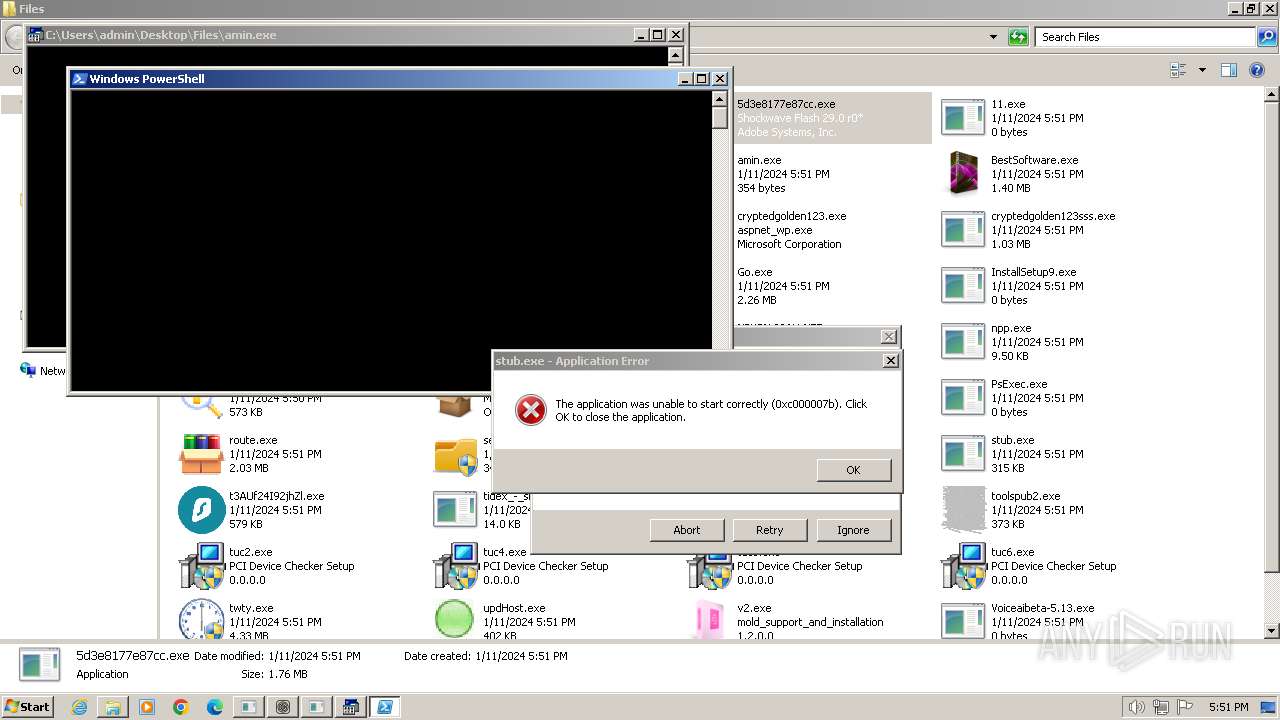1280x720 pixels.
Task: Open Google Chrome from taskbar
Action: (181, 707)
